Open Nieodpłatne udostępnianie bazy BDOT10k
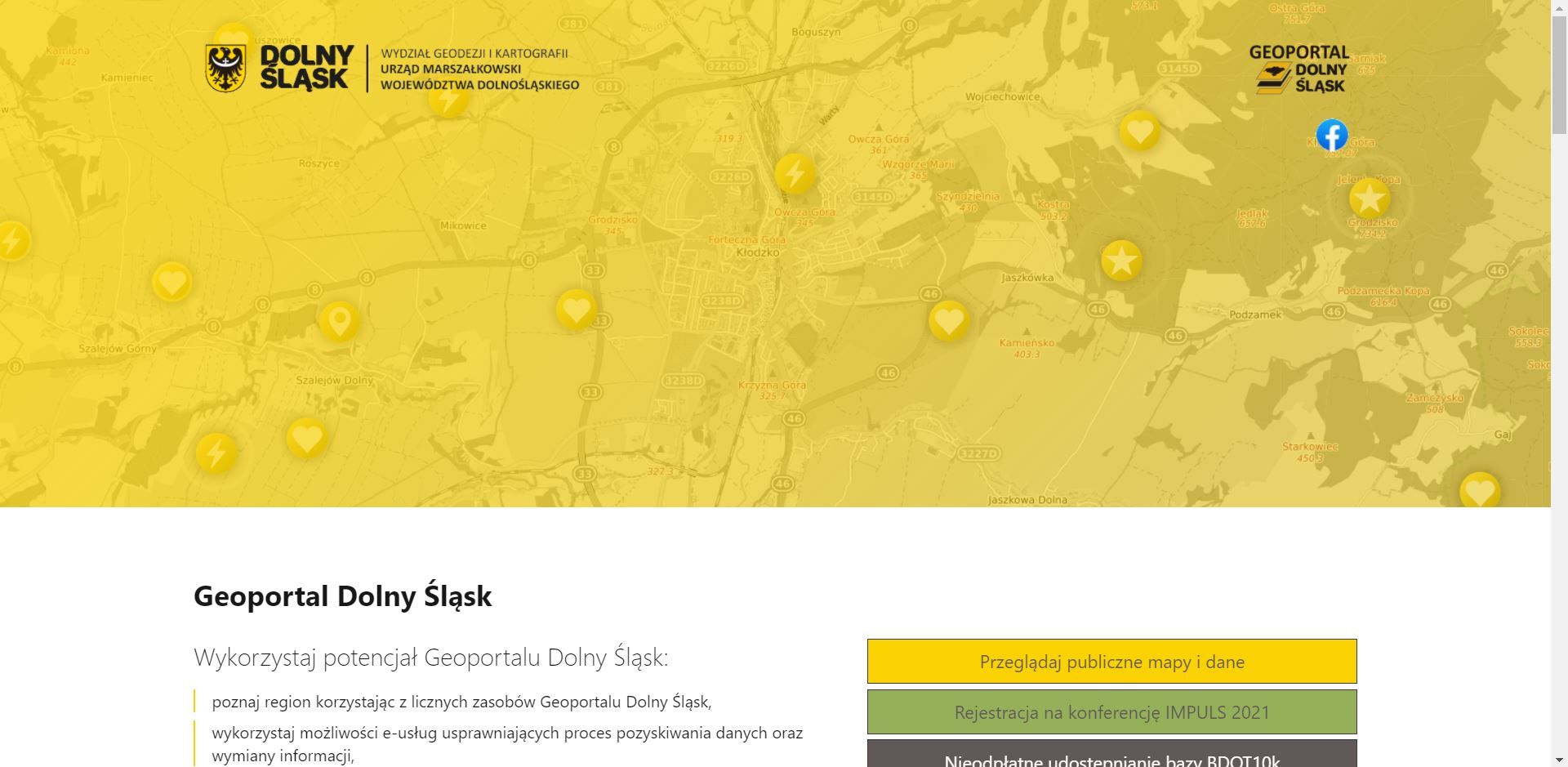 [x=1111, y=756]
